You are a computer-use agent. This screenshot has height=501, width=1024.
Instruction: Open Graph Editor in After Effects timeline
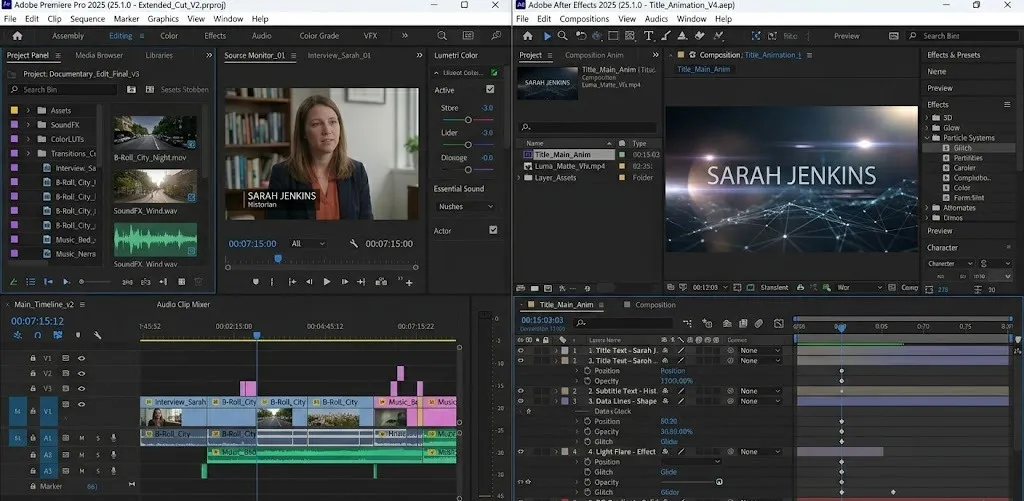point(778,323)
